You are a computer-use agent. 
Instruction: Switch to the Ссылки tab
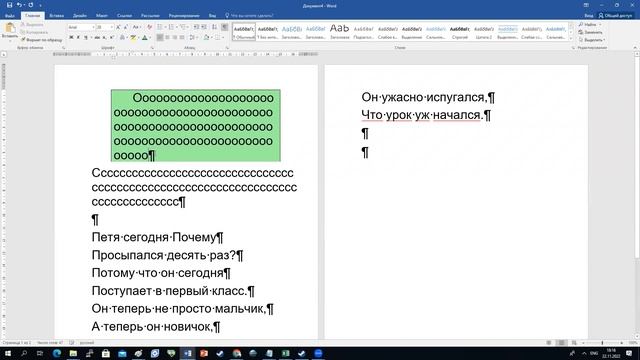tap(124, 16)
